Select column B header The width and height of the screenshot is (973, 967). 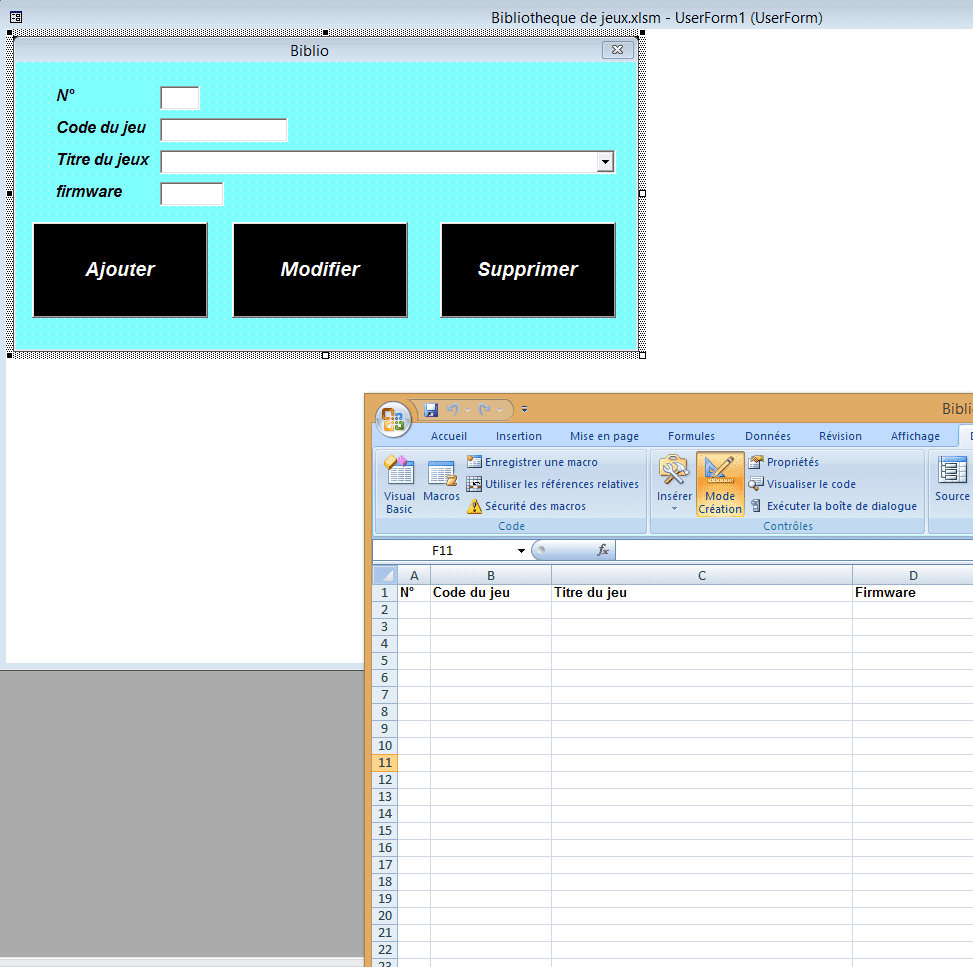[491, 575]
